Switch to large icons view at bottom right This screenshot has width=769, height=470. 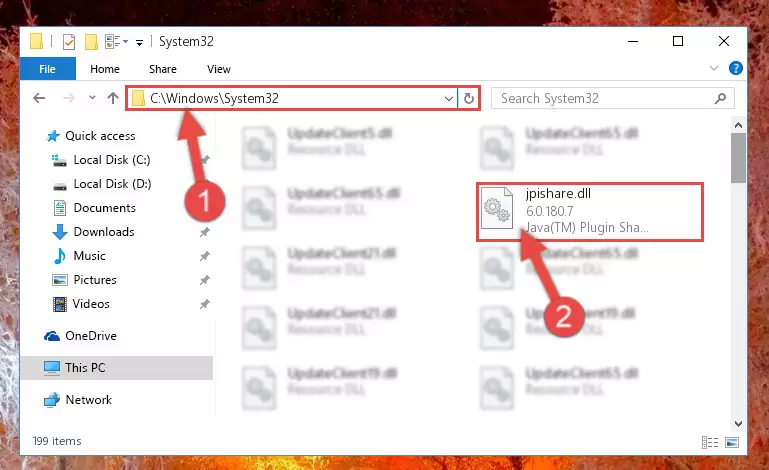pyautogui.click(x=732, y=443)
